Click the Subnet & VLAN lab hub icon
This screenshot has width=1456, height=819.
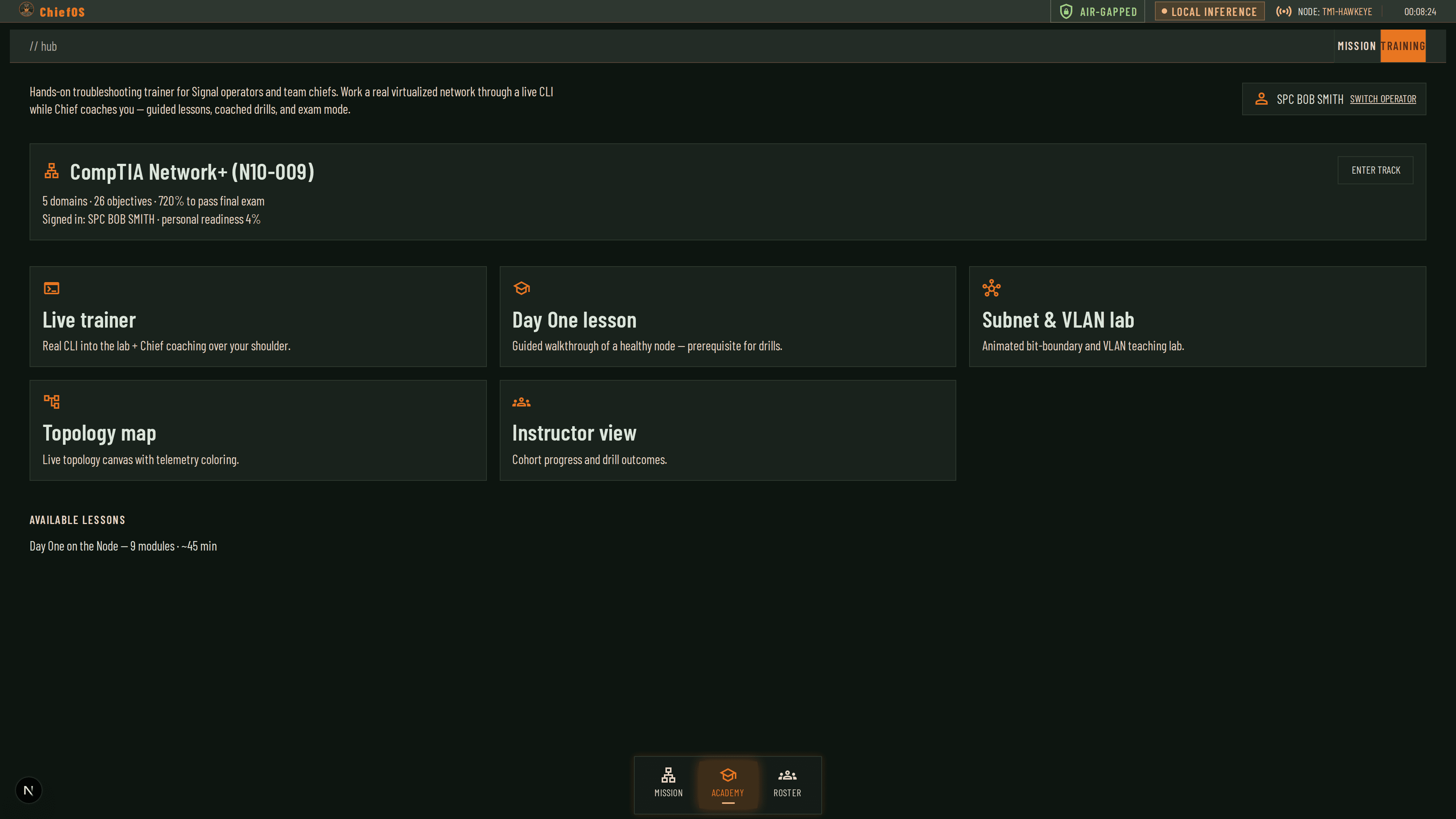(x=992, y=288)
